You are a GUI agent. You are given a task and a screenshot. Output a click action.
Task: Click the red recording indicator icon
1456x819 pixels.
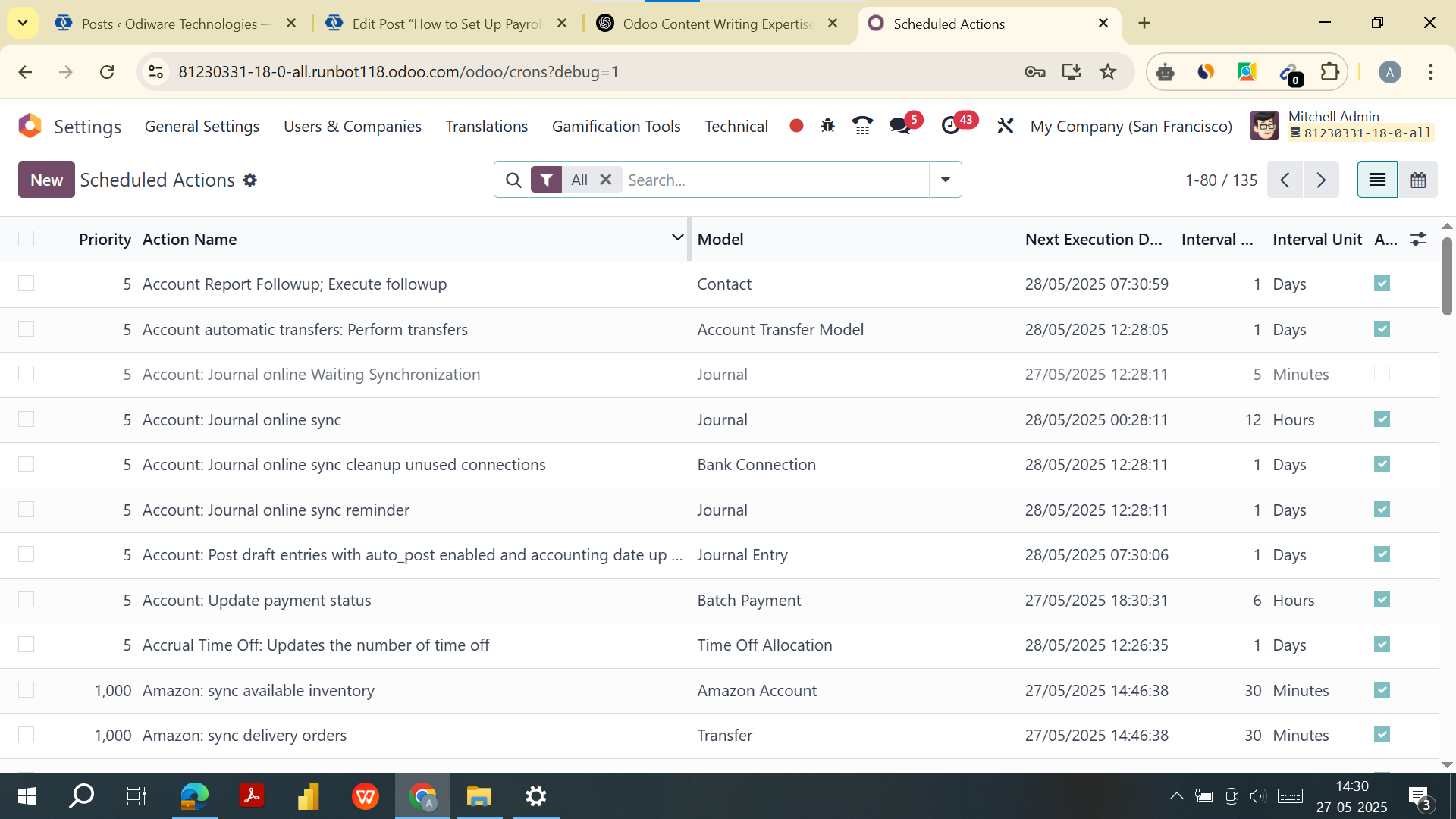point(796,126)
